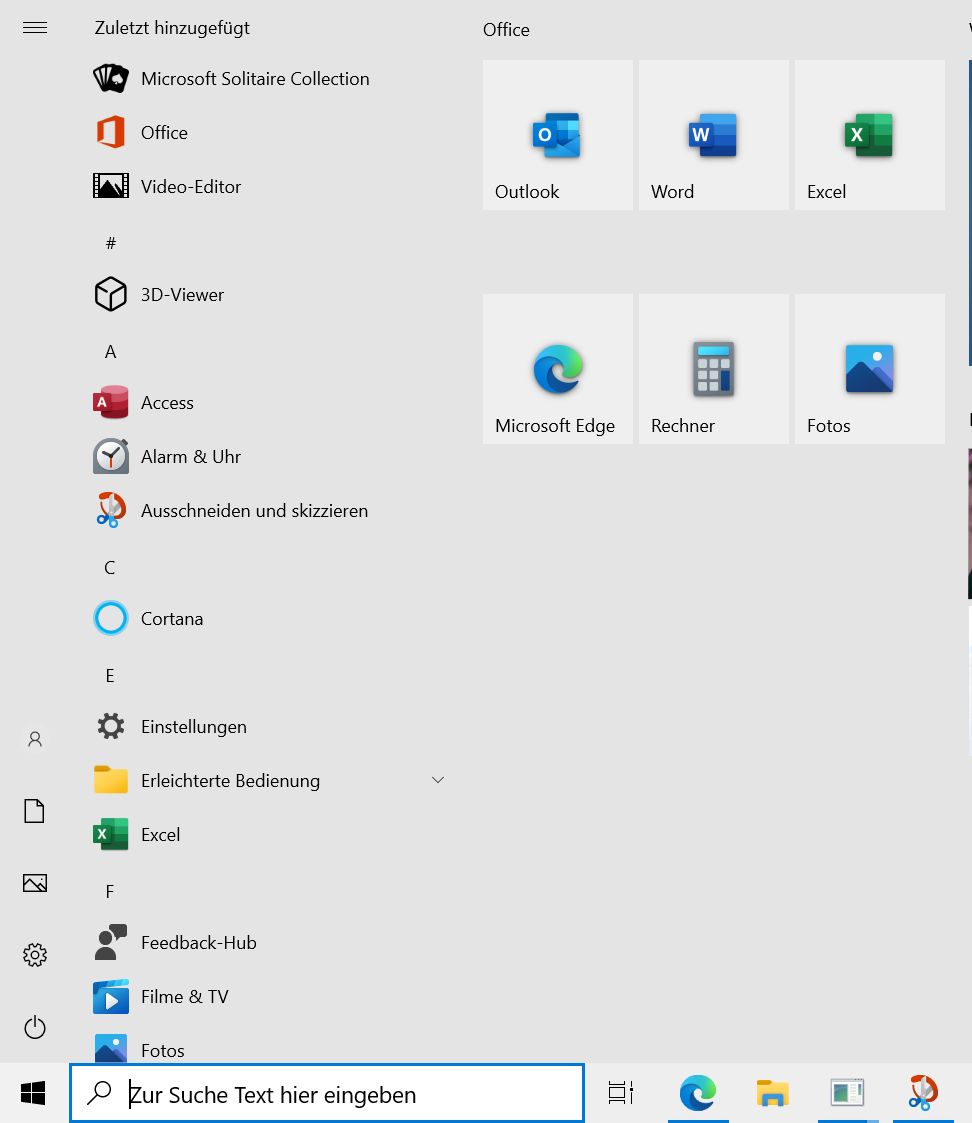The width and height of the screenshot is (972, 1123).
Task: Switch to the Snip & Sketch taskbar icon
Action: [923, 1093]
